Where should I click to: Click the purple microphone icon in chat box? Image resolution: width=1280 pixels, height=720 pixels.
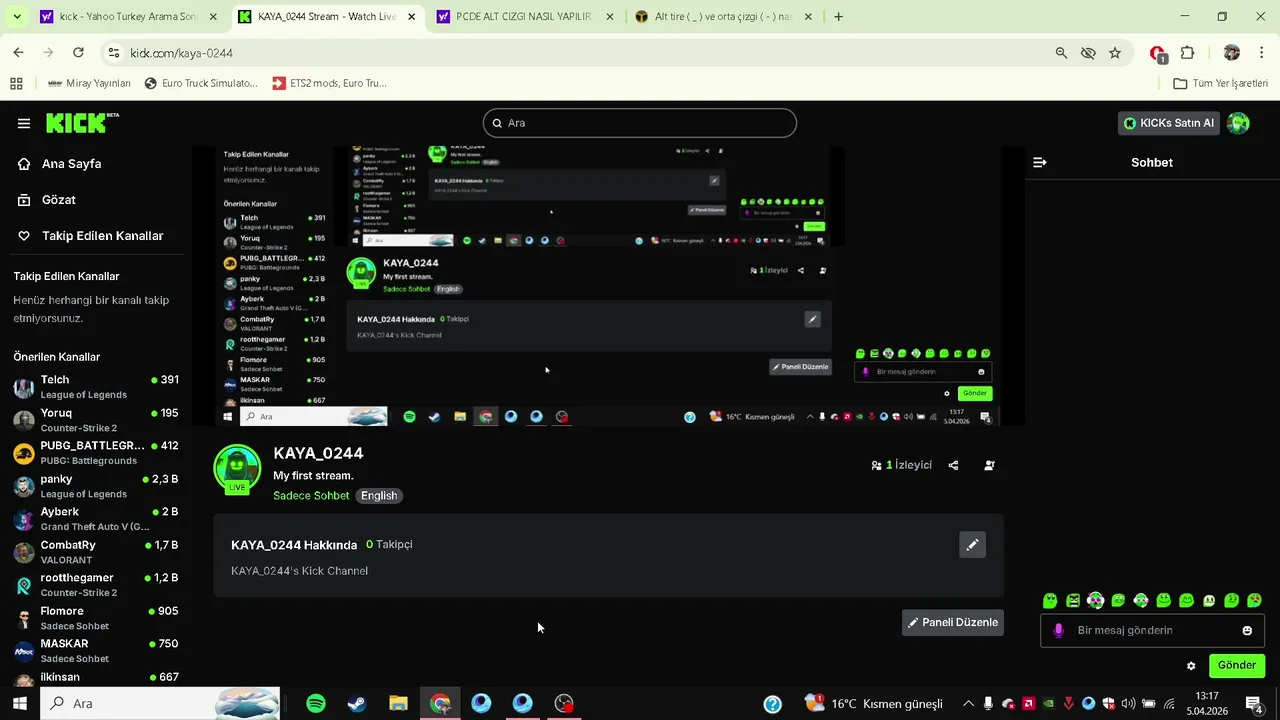pos(1058,630)
